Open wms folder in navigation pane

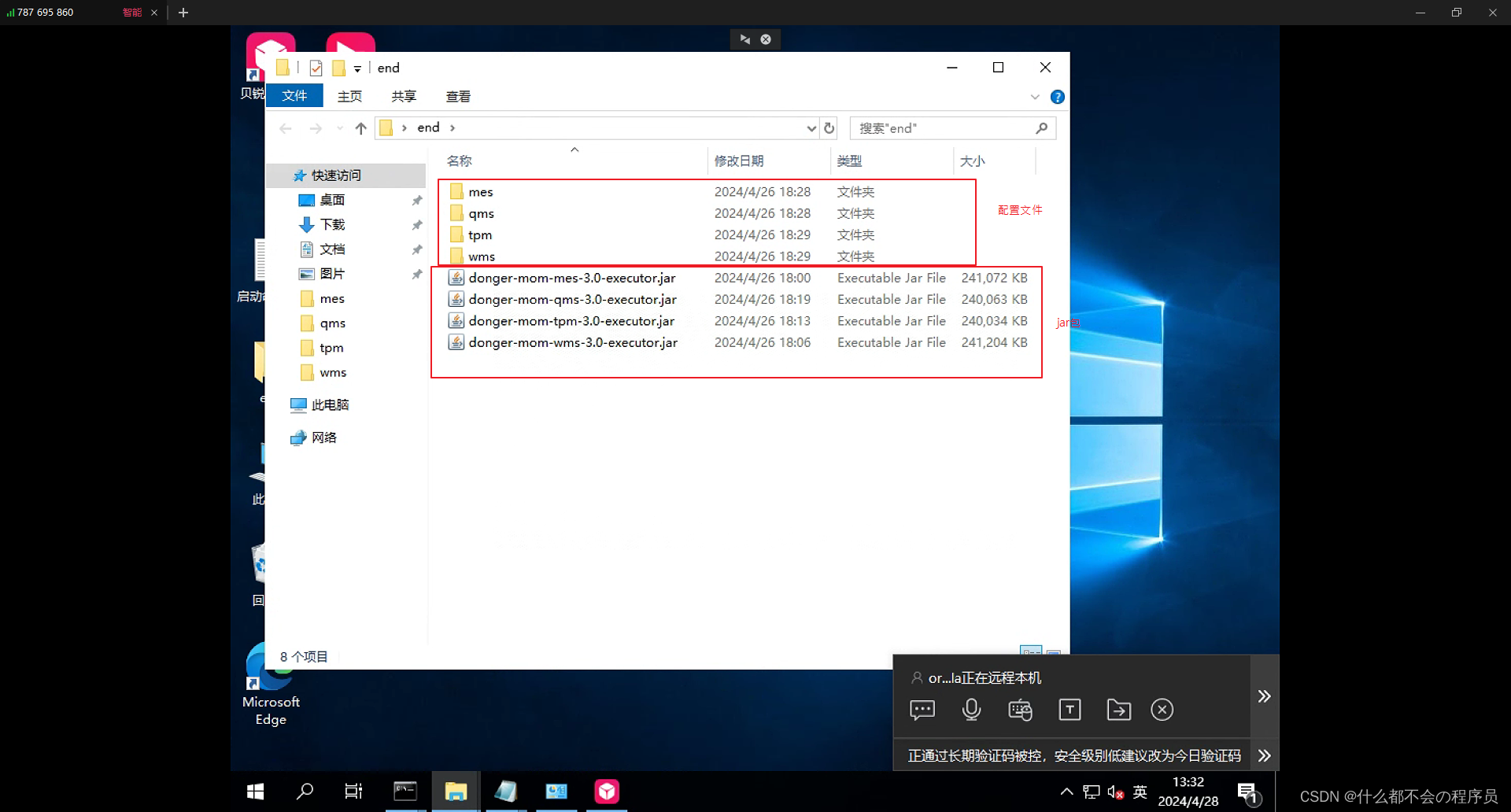[332, 372]
